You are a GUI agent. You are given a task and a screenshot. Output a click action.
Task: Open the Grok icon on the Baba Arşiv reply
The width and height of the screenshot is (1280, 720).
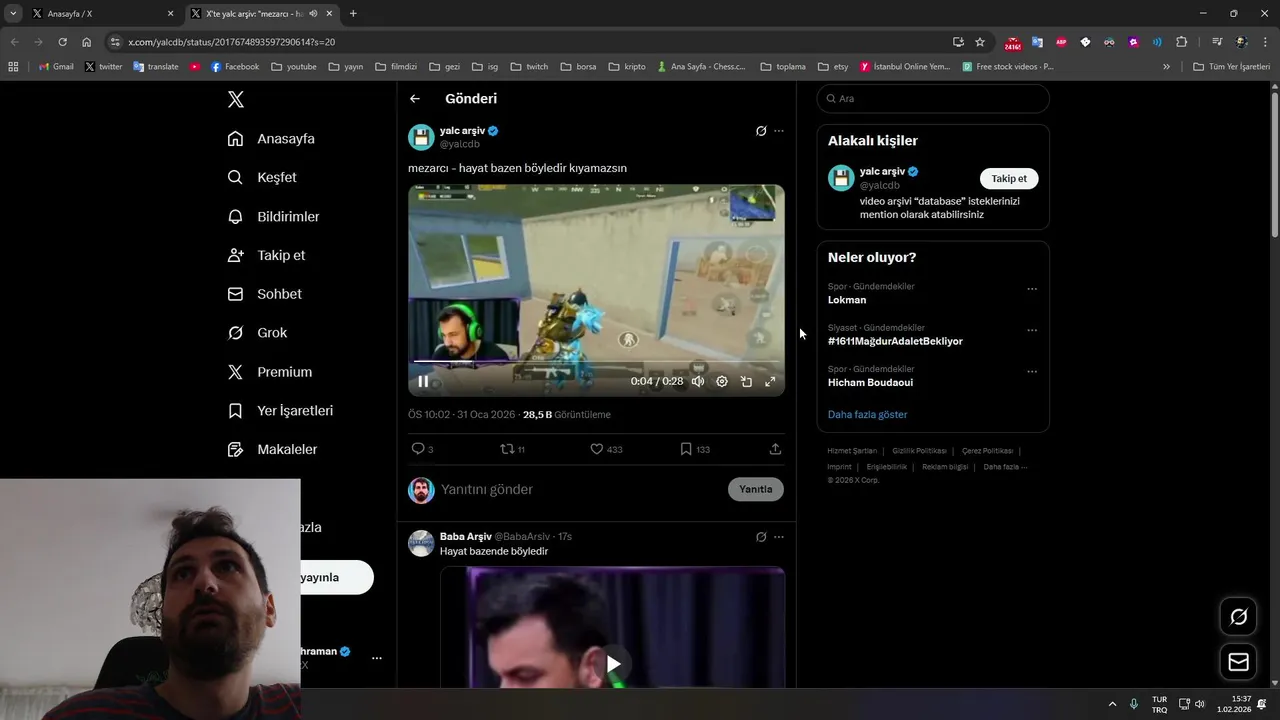click(x=761, y=537)
